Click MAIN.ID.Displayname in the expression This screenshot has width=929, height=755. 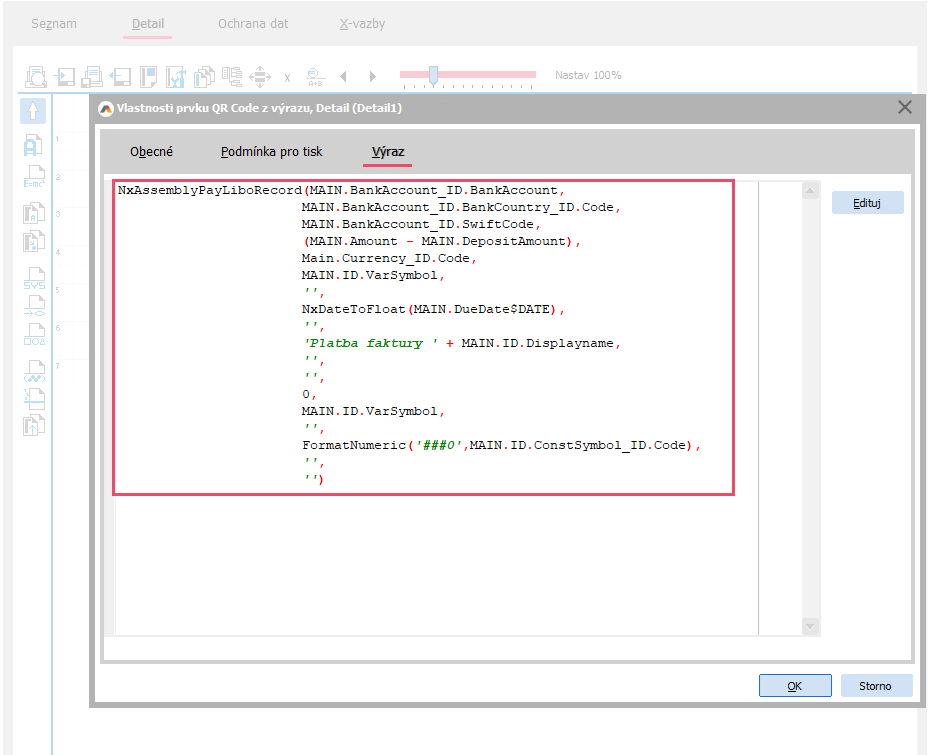pos(537,343)
